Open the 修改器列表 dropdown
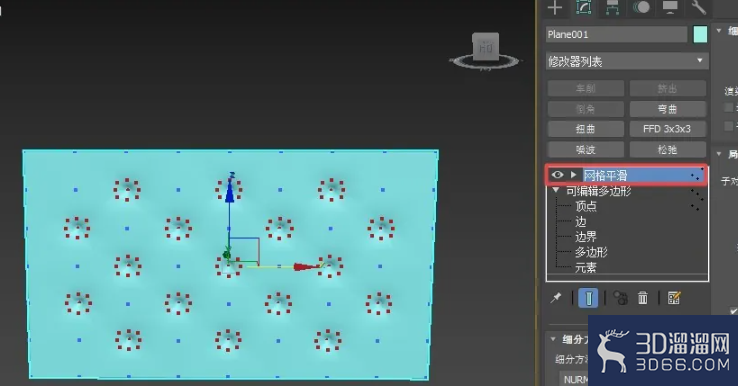 (x=627, y=61)
